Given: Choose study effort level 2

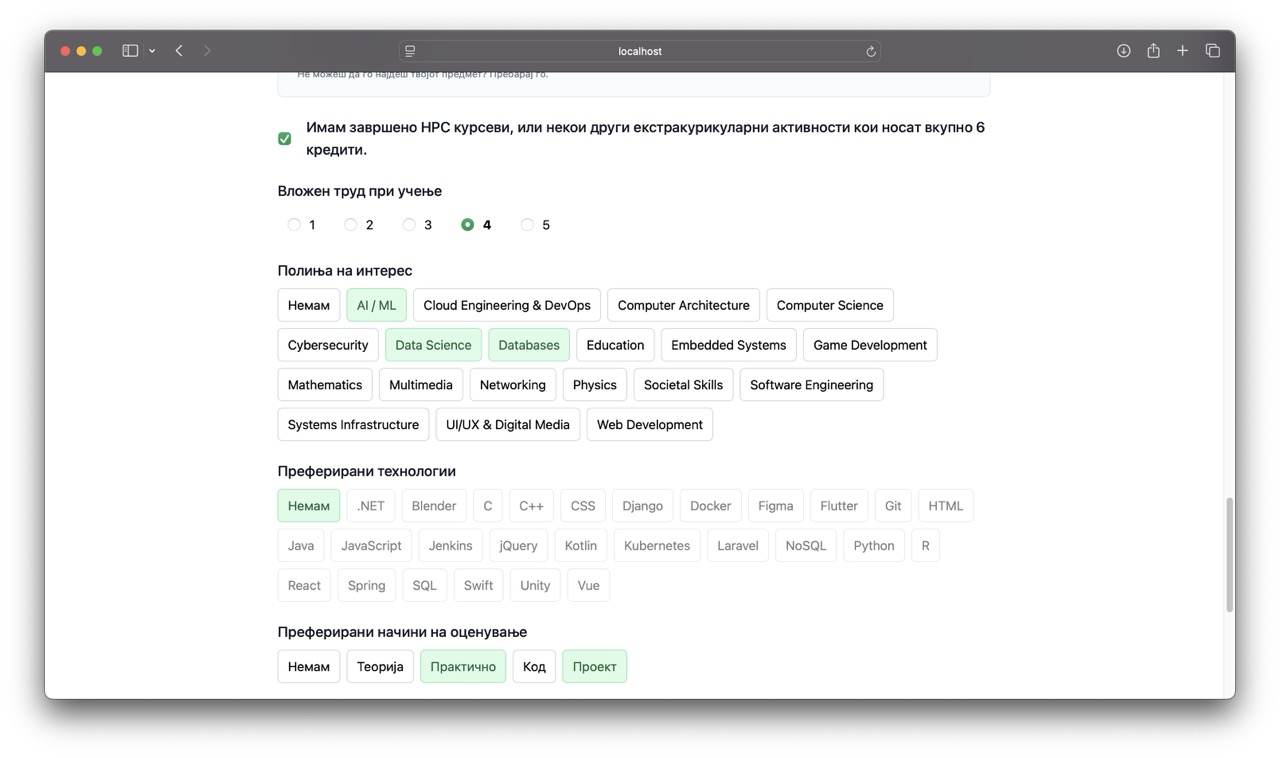Looking at the screenshot, I should [x=351, y=225].
